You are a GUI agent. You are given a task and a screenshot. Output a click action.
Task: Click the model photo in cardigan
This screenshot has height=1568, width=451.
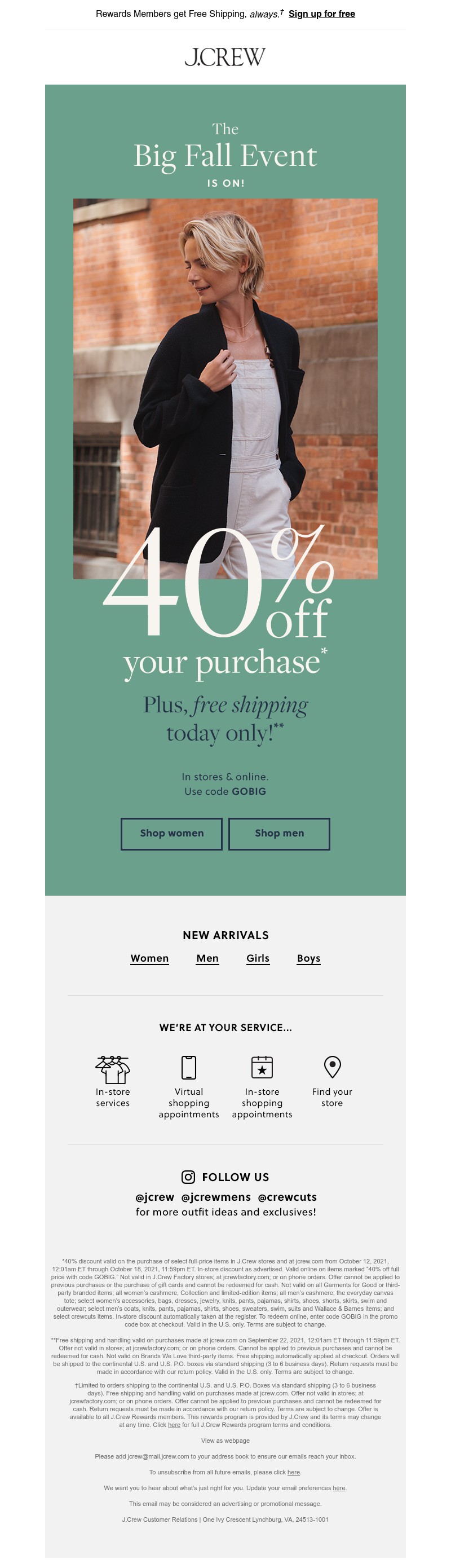[225, 365]
